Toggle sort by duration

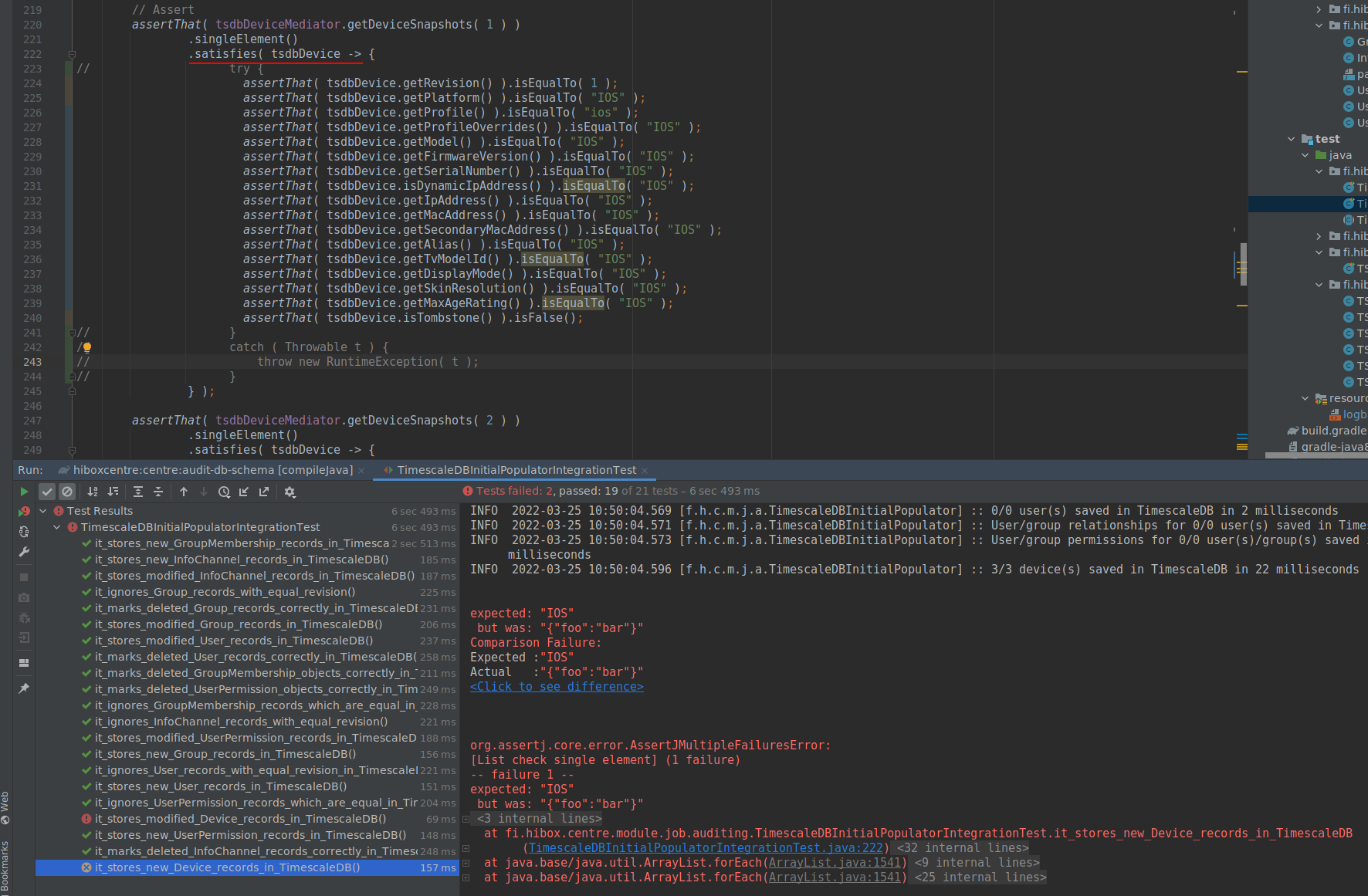click(x=113, y=492)
